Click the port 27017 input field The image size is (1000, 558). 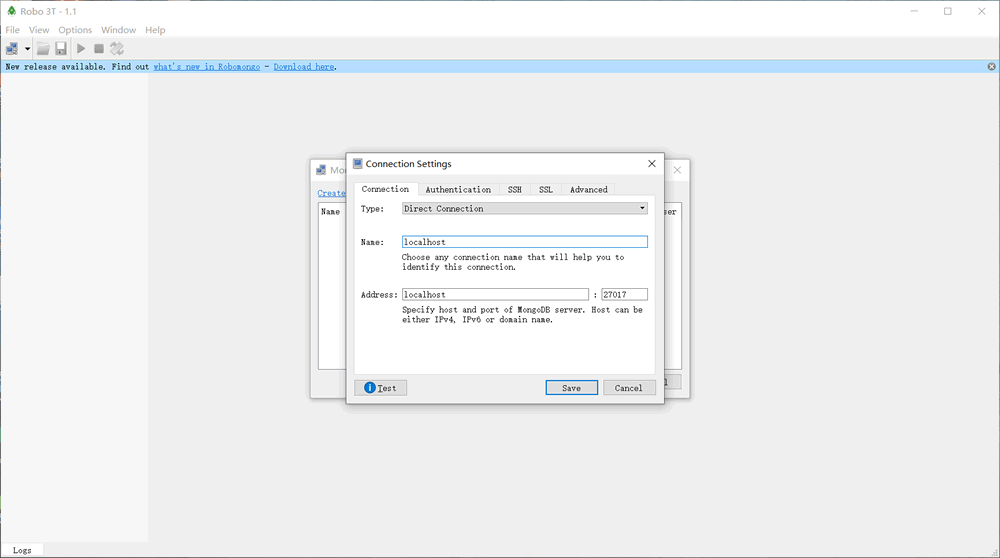[x=624, y=295]
